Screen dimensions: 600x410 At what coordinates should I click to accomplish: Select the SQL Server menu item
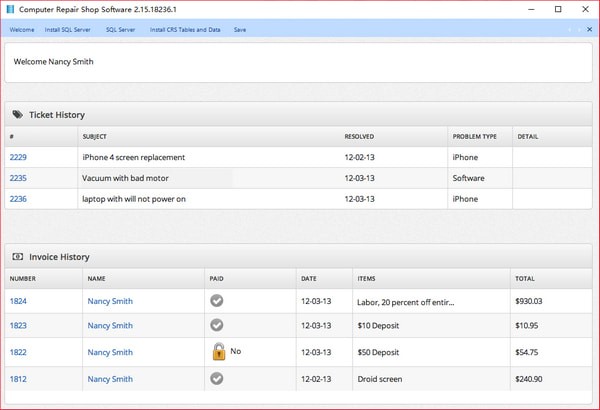[121, 30]
